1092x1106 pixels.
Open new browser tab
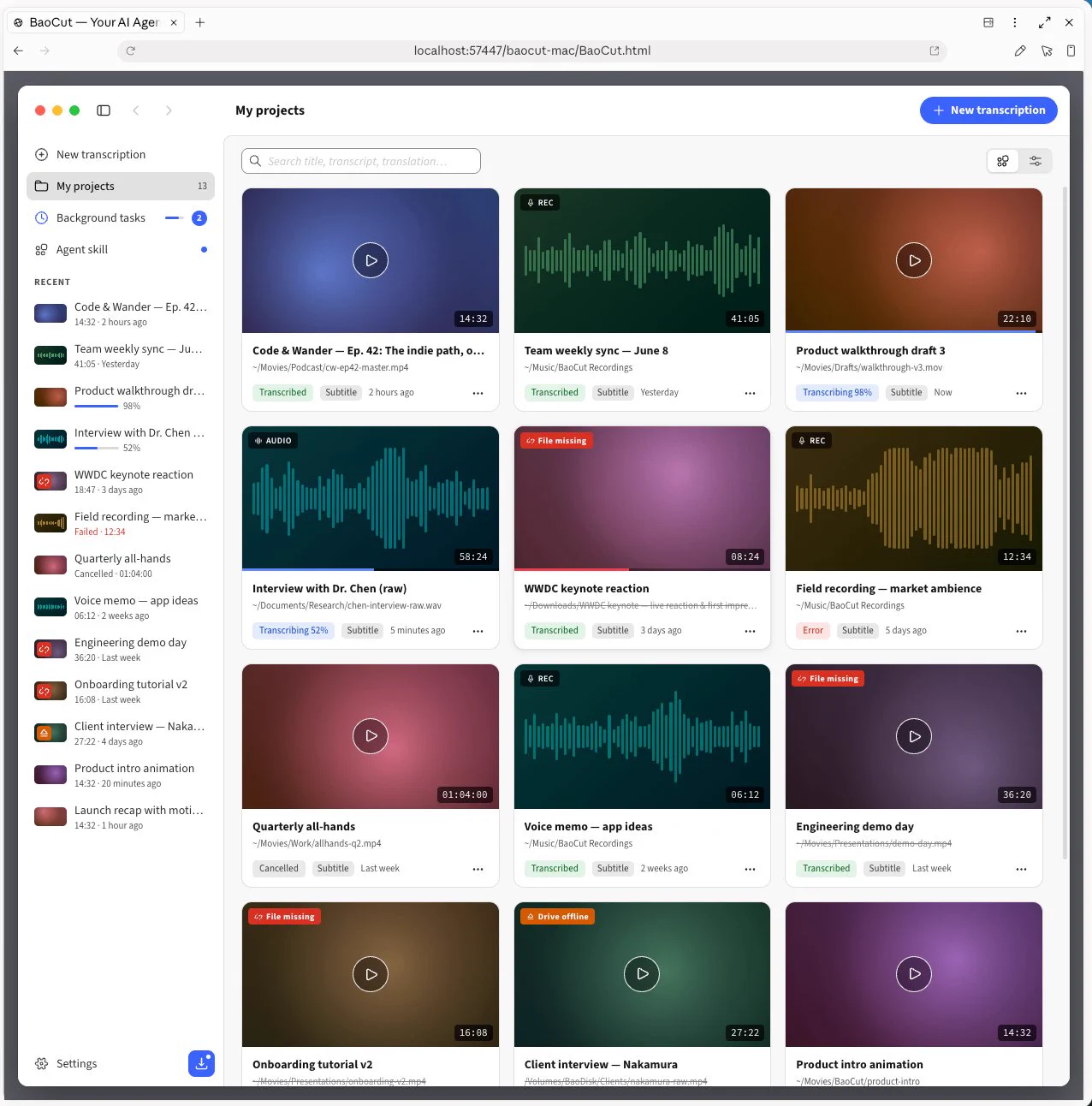coord(200,22)
